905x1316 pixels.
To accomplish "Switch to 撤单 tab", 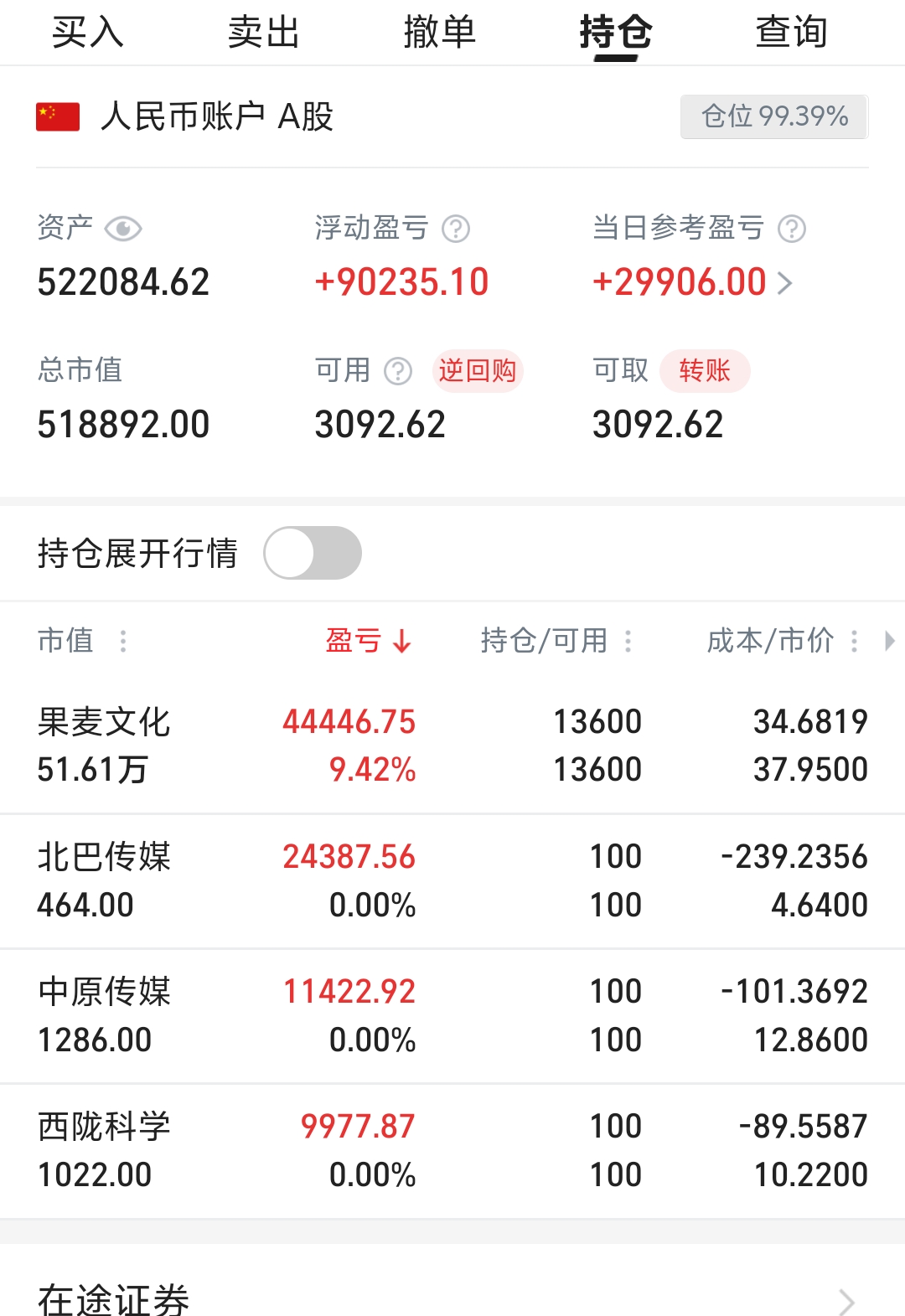I will (440, 33).
